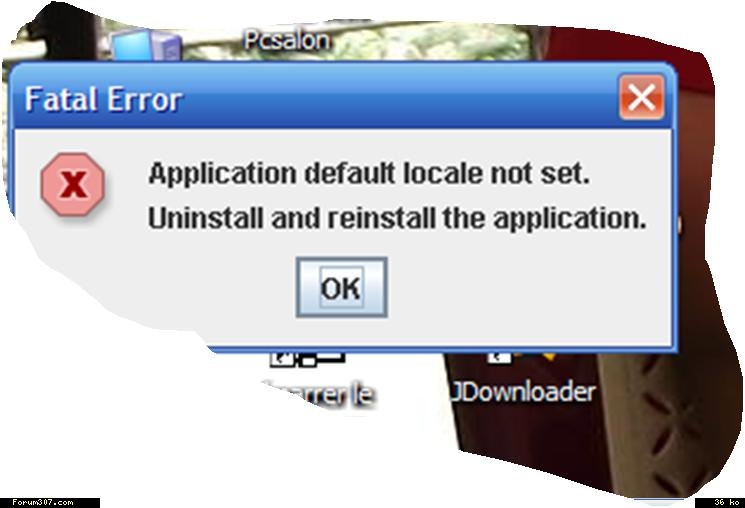This screenshot has width=745, height=508.
Task: Select the Pcsalon computer desktop icon
Action: pos(145,45)
